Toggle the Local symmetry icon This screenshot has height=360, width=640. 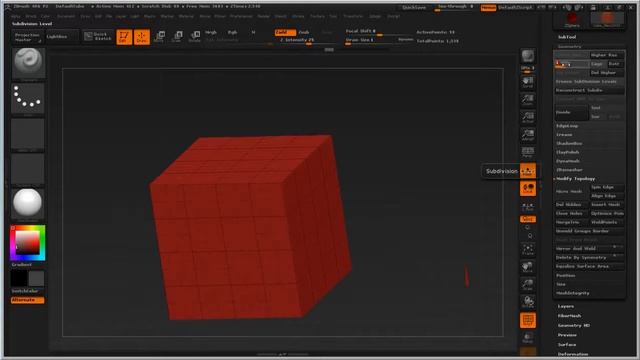pos(528,189)
